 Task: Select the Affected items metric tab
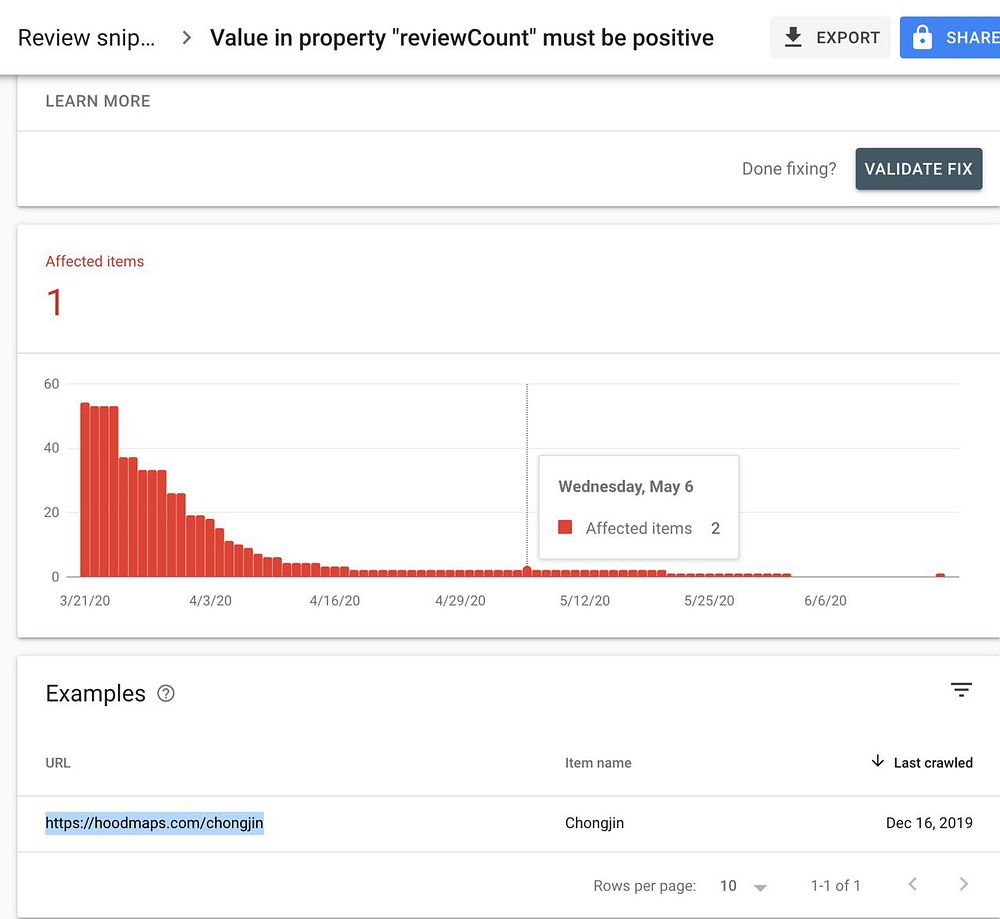[x=95, y=287]
